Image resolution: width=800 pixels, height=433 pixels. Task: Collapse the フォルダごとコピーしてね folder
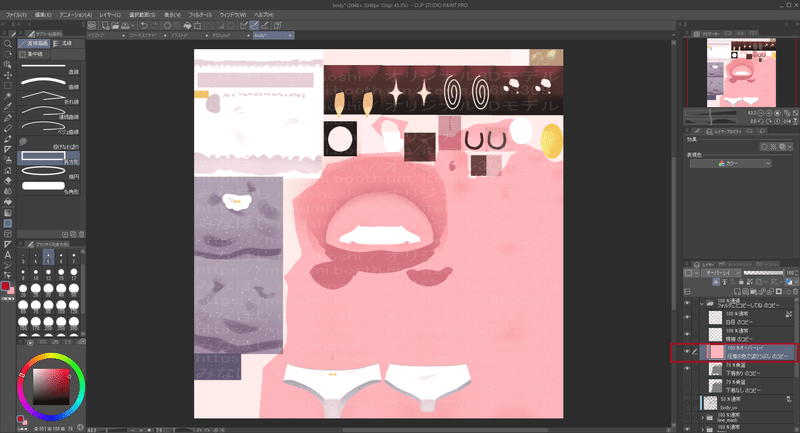(702, 303)
